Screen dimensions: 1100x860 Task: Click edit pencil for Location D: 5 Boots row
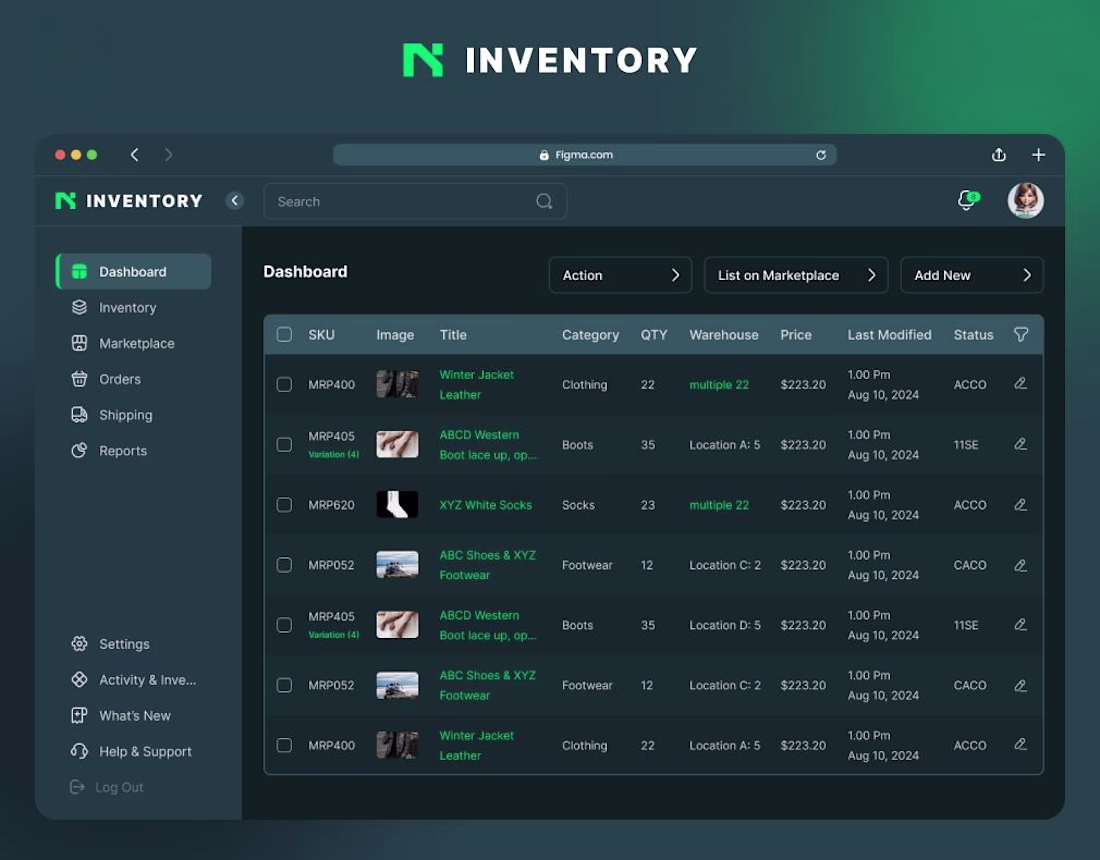pos(1020,625)
